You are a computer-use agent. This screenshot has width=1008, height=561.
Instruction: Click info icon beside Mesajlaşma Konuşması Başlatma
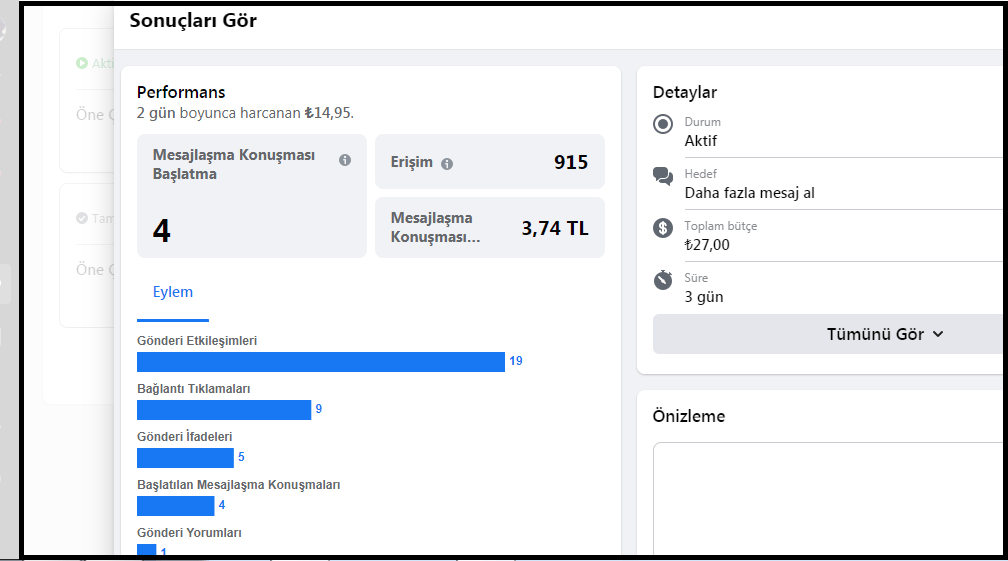click(x=345, y=160)
